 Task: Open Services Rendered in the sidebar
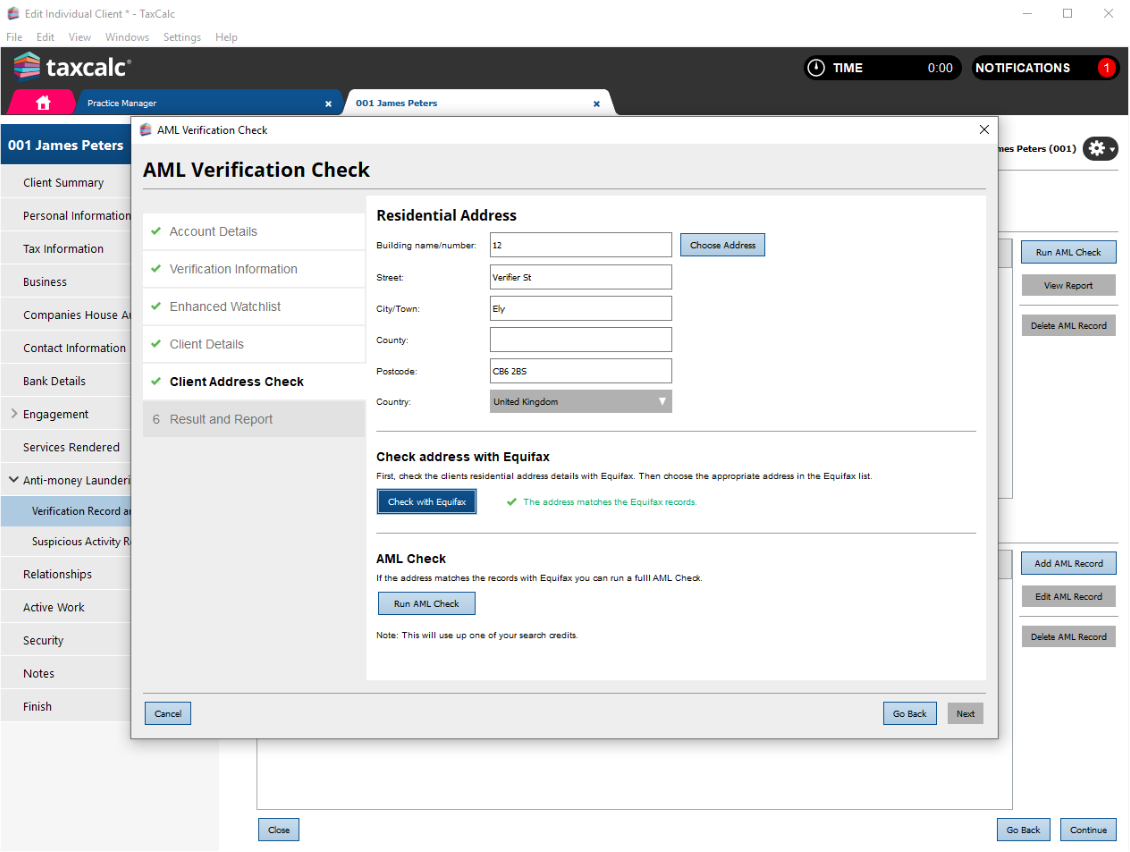click(x=66, y=447)
